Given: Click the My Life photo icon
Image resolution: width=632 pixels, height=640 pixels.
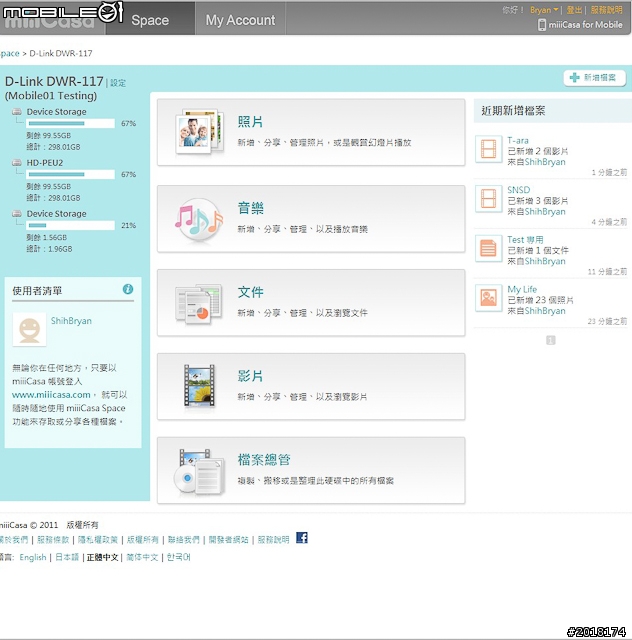Looking at the screenshot, I should pos(488,298).
